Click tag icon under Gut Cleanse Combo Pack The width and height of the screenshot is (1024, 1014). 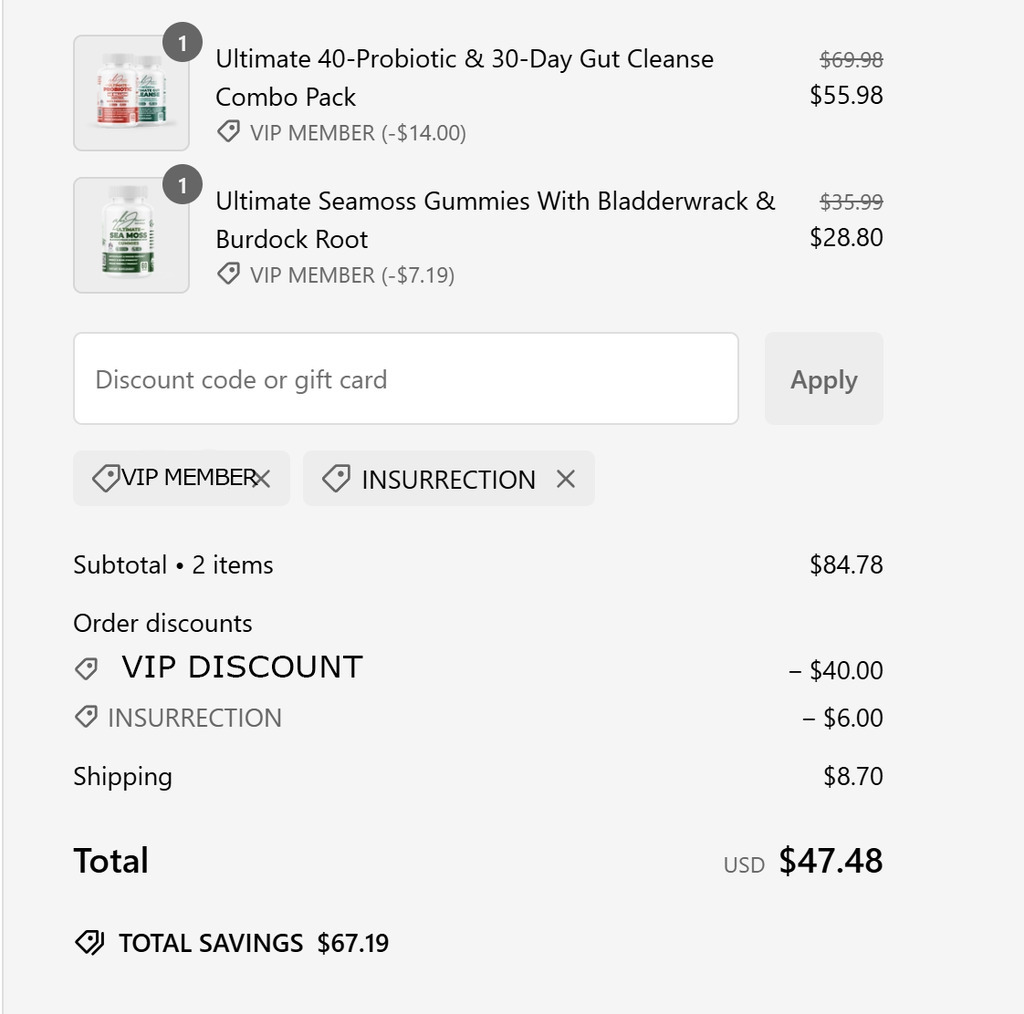click(229, 132)
